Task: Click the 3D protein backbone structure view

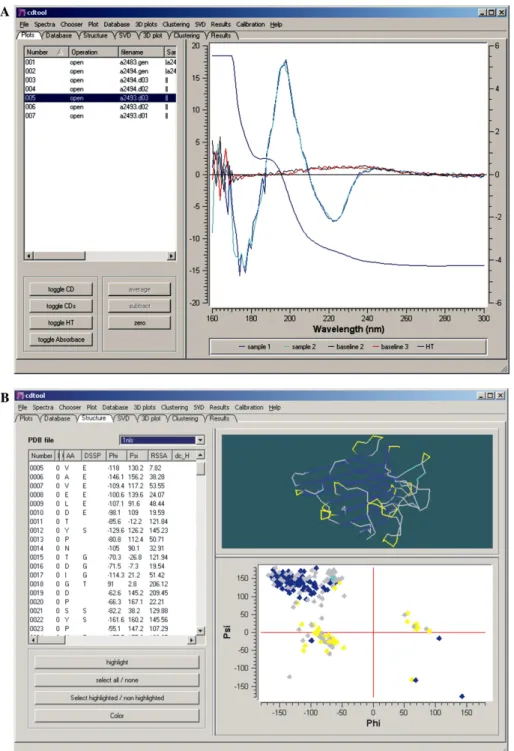Action: pos(357,491)
